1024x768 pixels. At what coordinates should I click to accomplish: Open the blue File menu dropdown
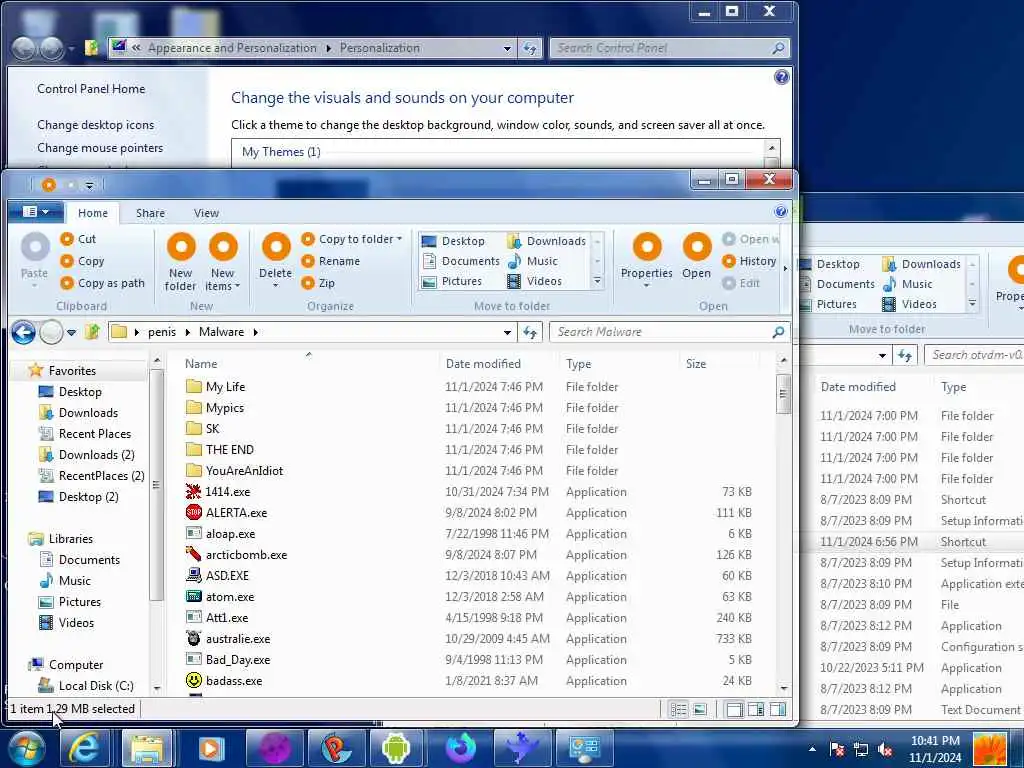36,212
